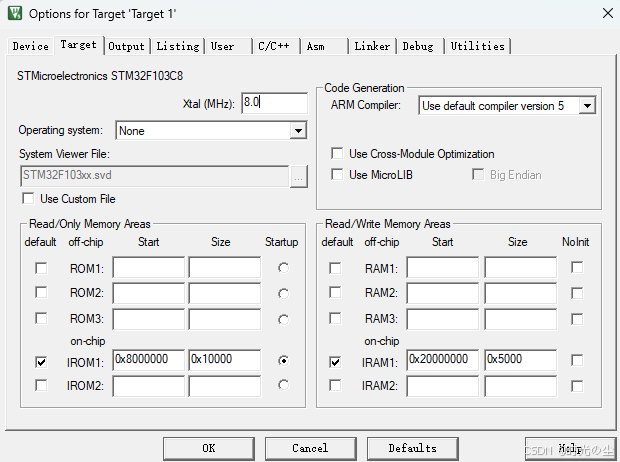The height and width of the screenshot is (462, 620).
Task: Edit IROM1 Start address 0x8000000
Action: click(x=149, y=360)
